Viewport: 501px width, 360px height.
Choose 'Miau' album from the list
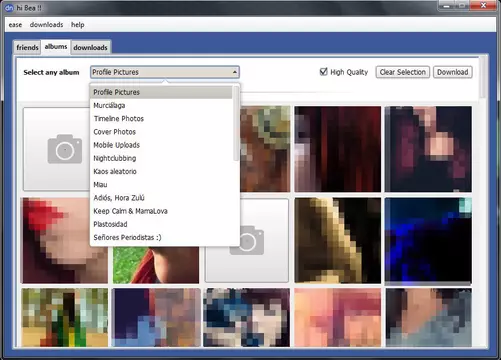point(161,185)
